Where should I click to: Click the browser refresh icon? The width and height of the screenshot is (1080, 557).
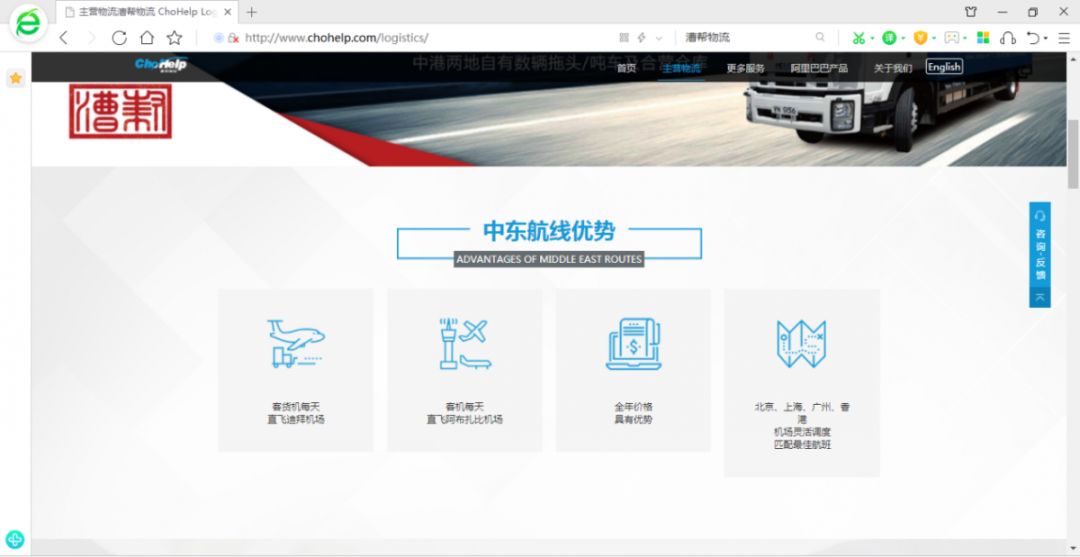click(119, 38)
